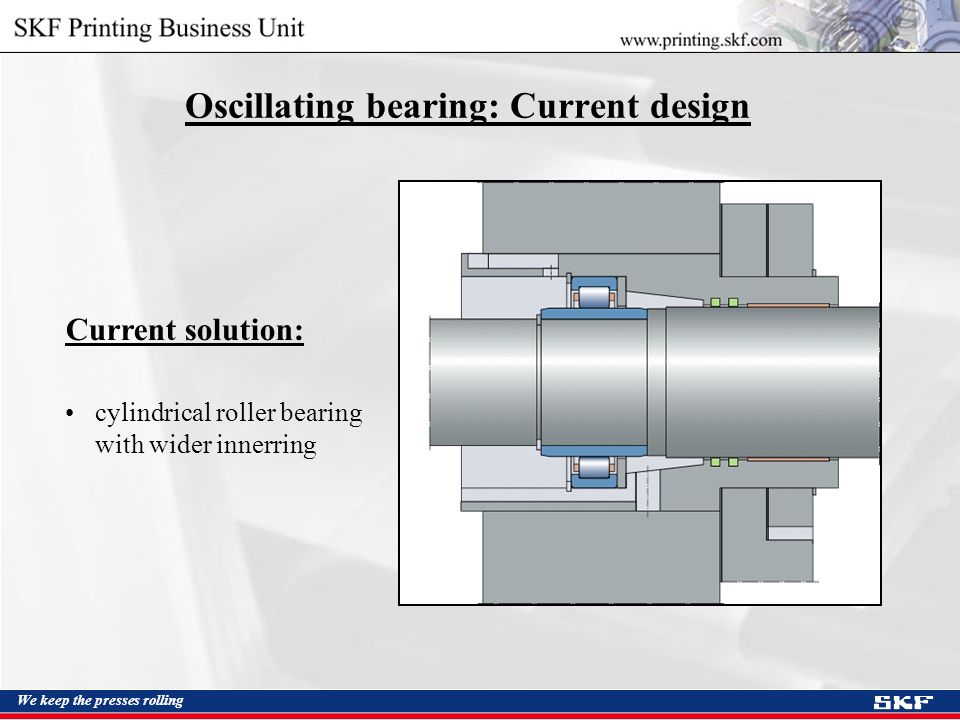This screenshot has width=960, height=720.
Task: Click the bearings photo in the header corner
Action: click(x=851, y=26)
